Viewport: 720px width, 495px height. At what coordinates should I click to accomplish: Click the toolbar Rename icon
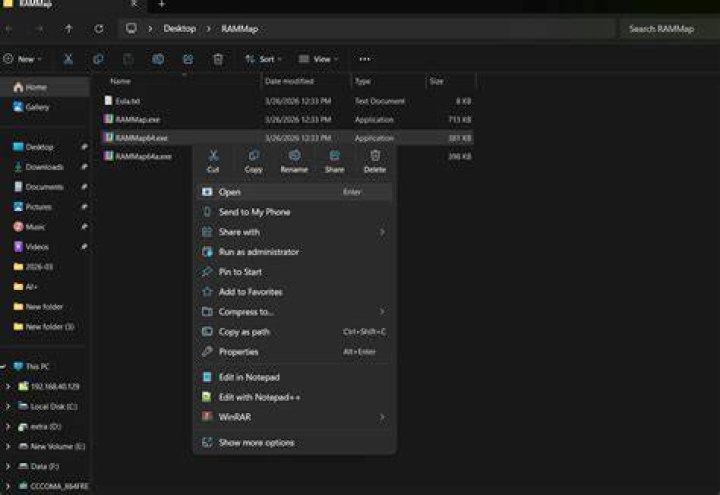click(158, 59)
